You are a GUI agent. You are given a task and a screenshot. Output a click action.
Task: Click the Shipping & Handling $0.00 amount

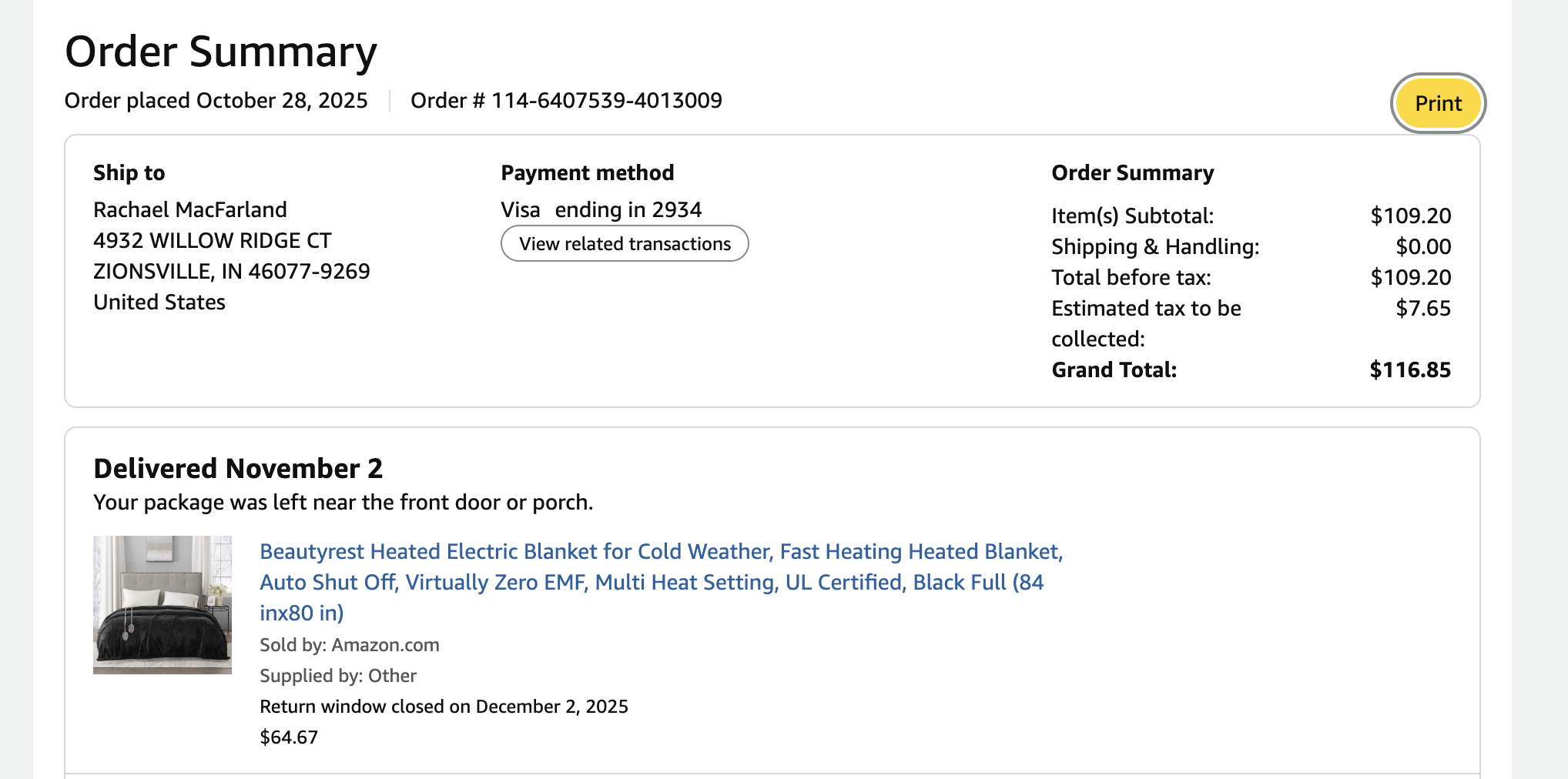point(1423,246)
